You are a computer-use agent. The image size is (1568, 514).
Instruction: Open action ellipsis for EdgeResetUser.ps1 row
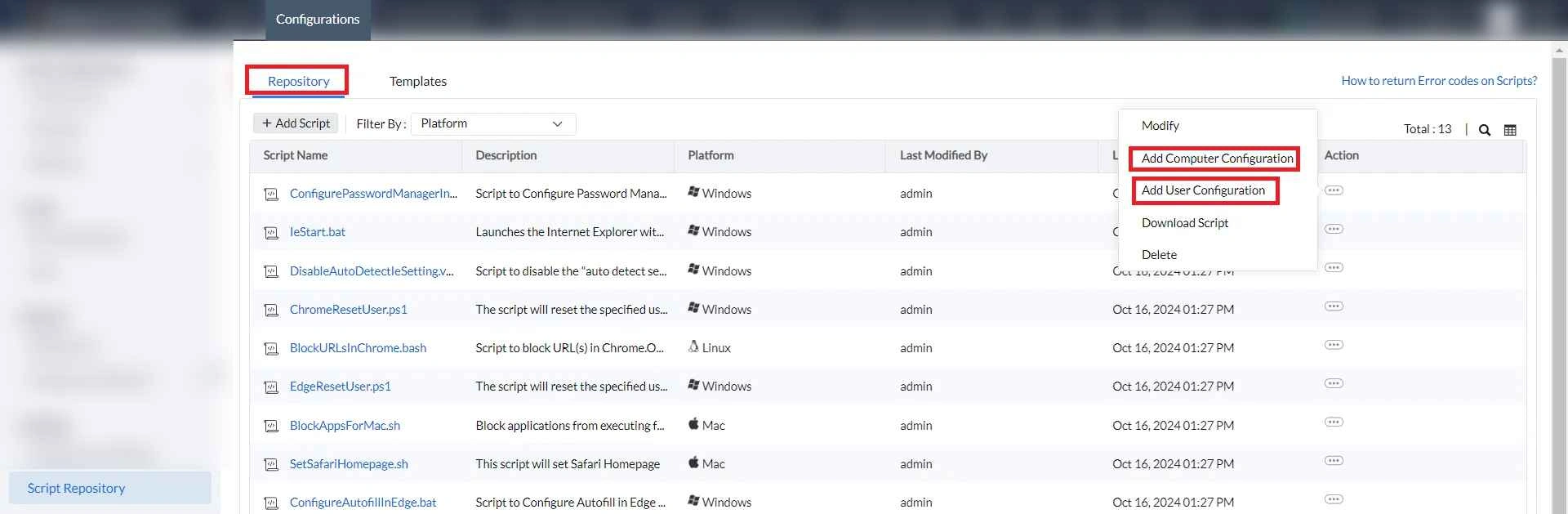tap(1334, 383)
